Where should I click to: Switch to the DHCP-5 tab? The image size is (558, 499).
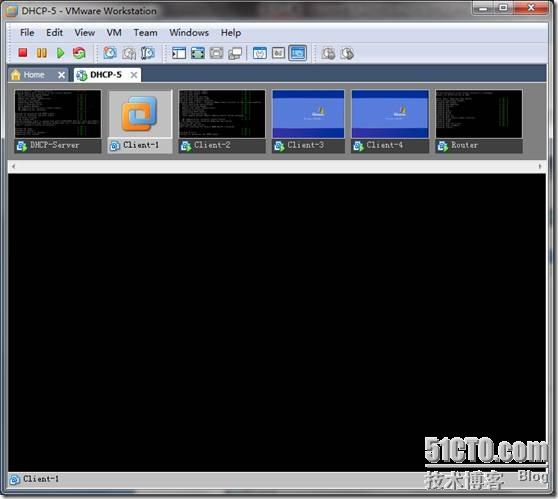pos(107,75)
